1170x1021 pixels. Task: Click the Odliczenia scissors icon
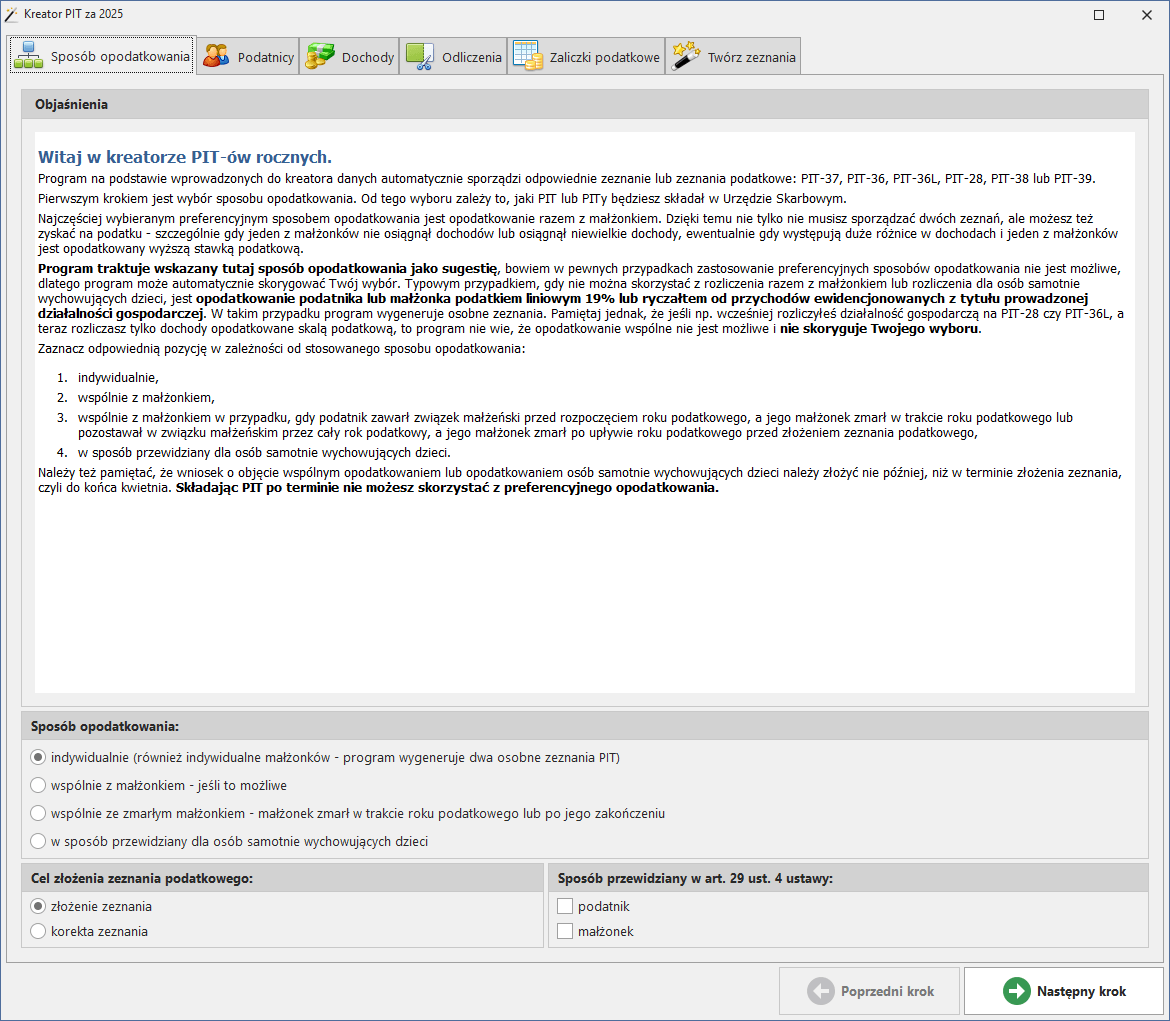pyautogui.click(x=419, y=57)
